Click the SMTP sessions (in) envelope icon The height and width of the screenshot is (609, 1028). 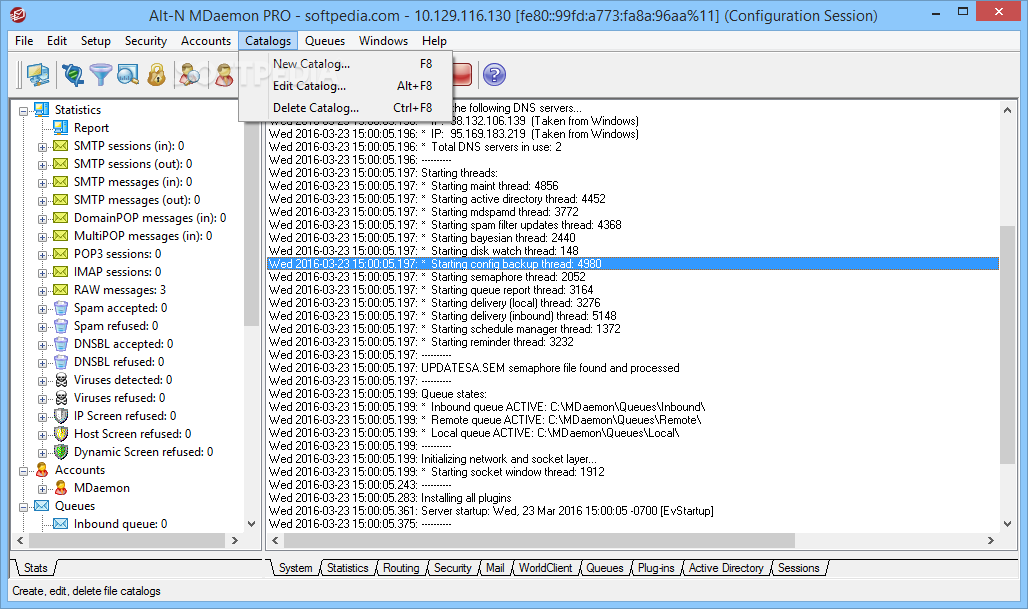tap(61, 146)
